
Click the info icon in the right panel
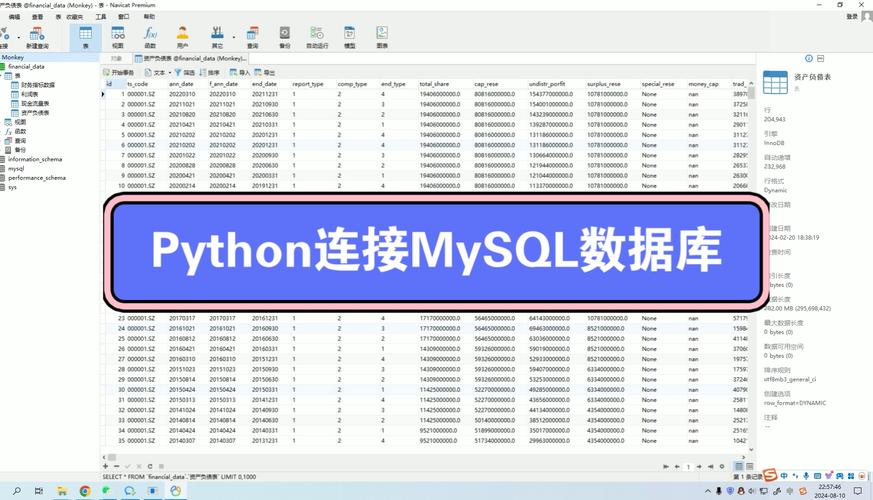point(809,58)
